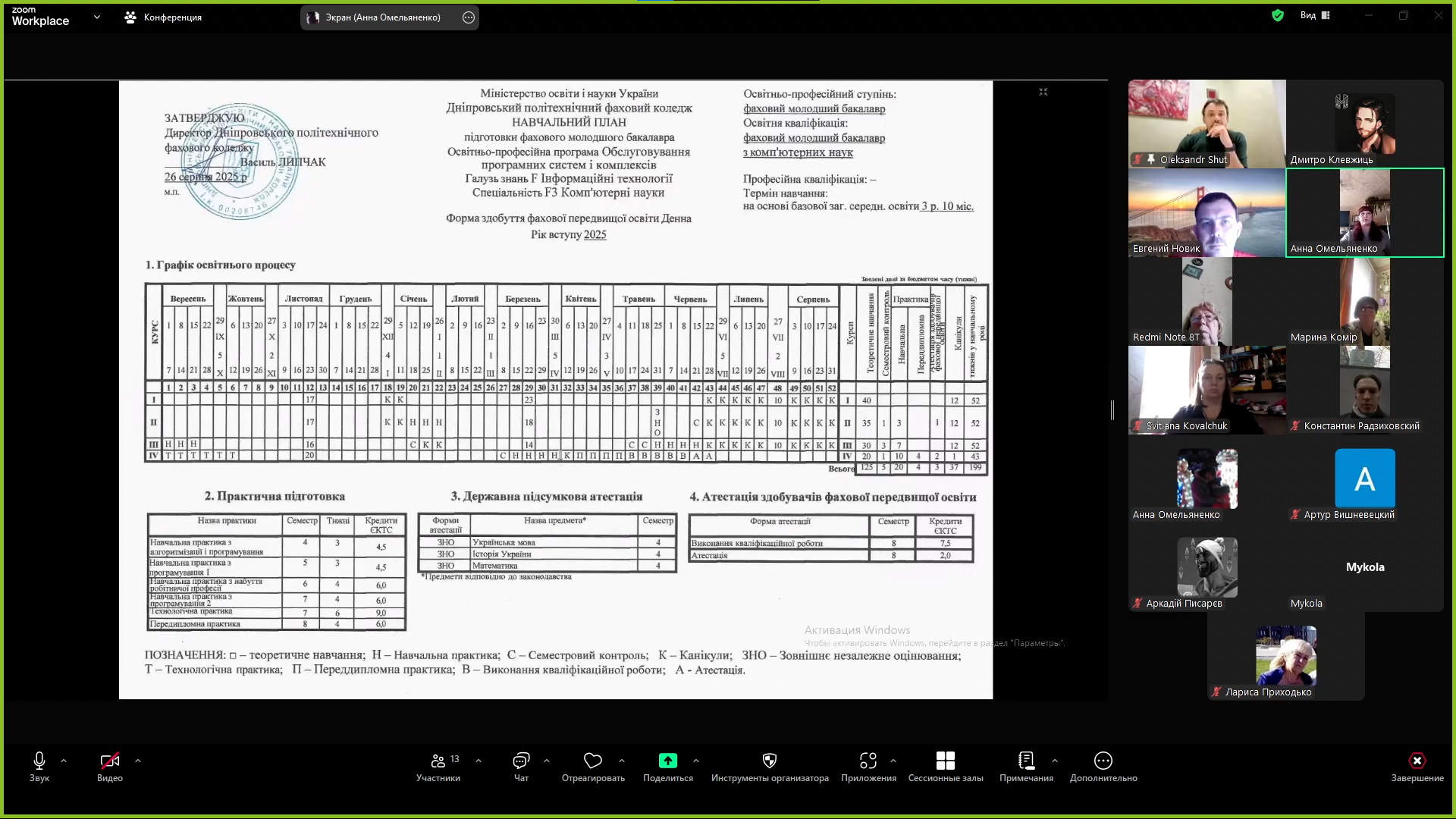The image size is (1456, 819).
Task: Select Евгений Новик's video thumbnail
Action: coord(1207,213)
